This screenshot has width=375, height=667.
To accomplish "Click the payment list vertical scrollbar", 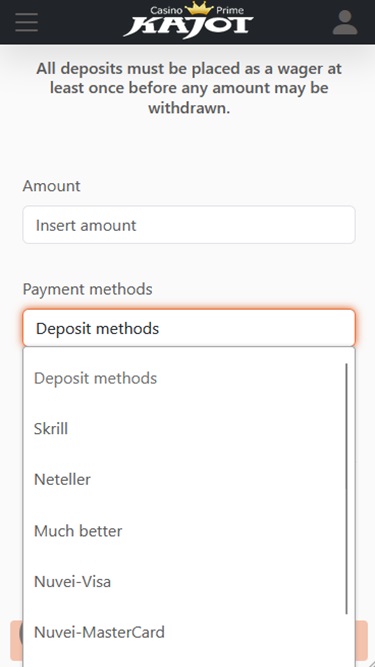I will [x=347, y=488].
